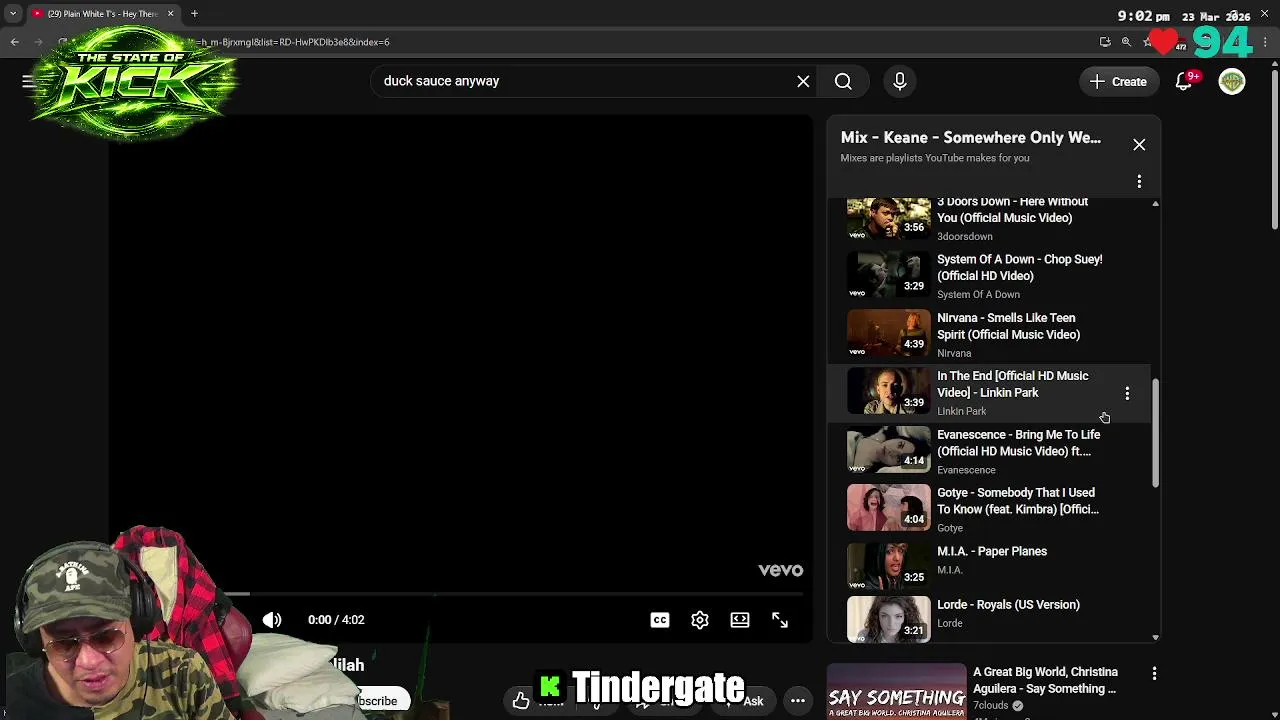The width and height of the screenshot is (1280, 720).
Task: Click title 'Lorde - Royals (US Version)'
Action: 1008,605
